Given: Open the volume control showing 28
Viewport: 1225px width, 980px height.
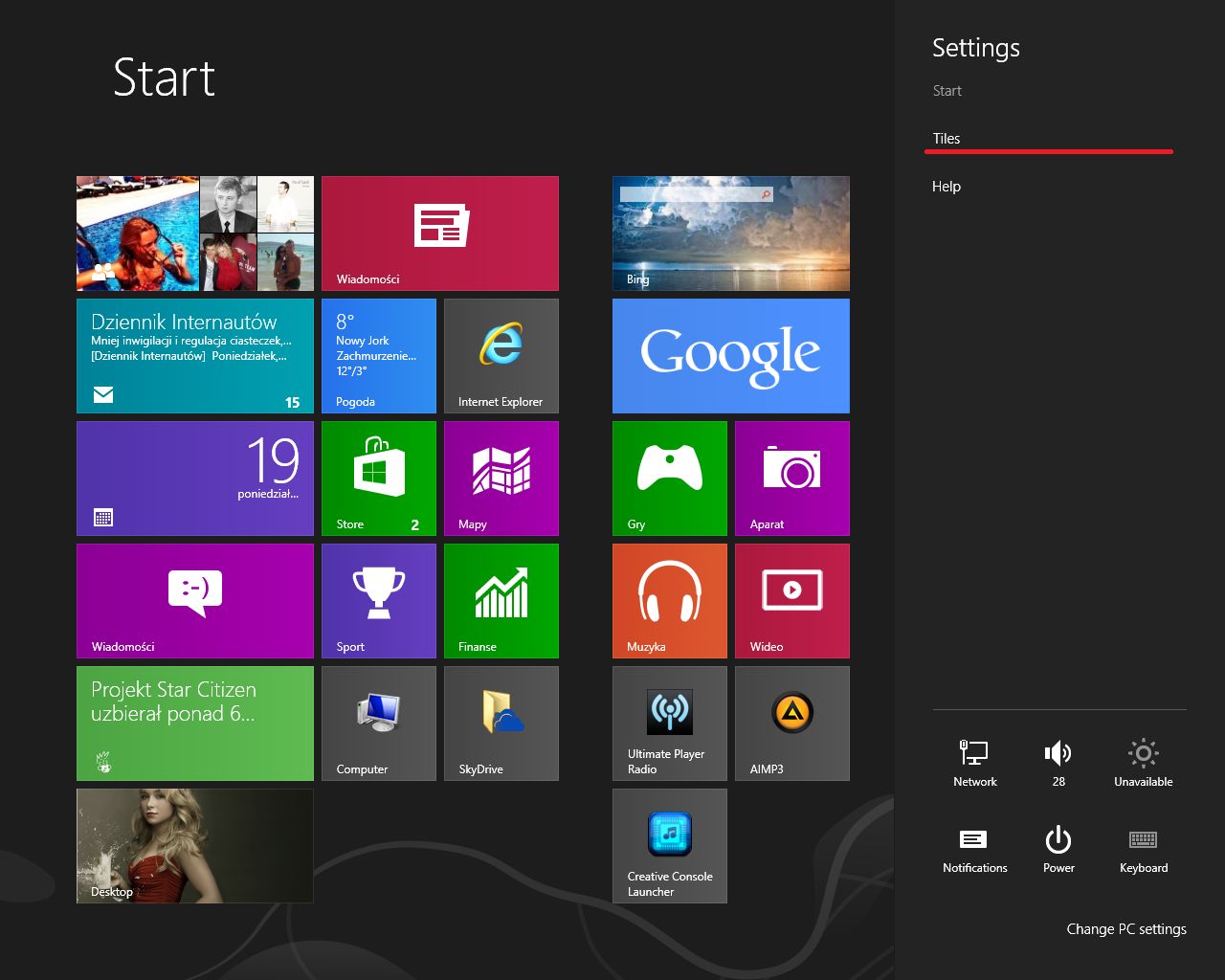Looking at the screenshot, I should 1058,763.
